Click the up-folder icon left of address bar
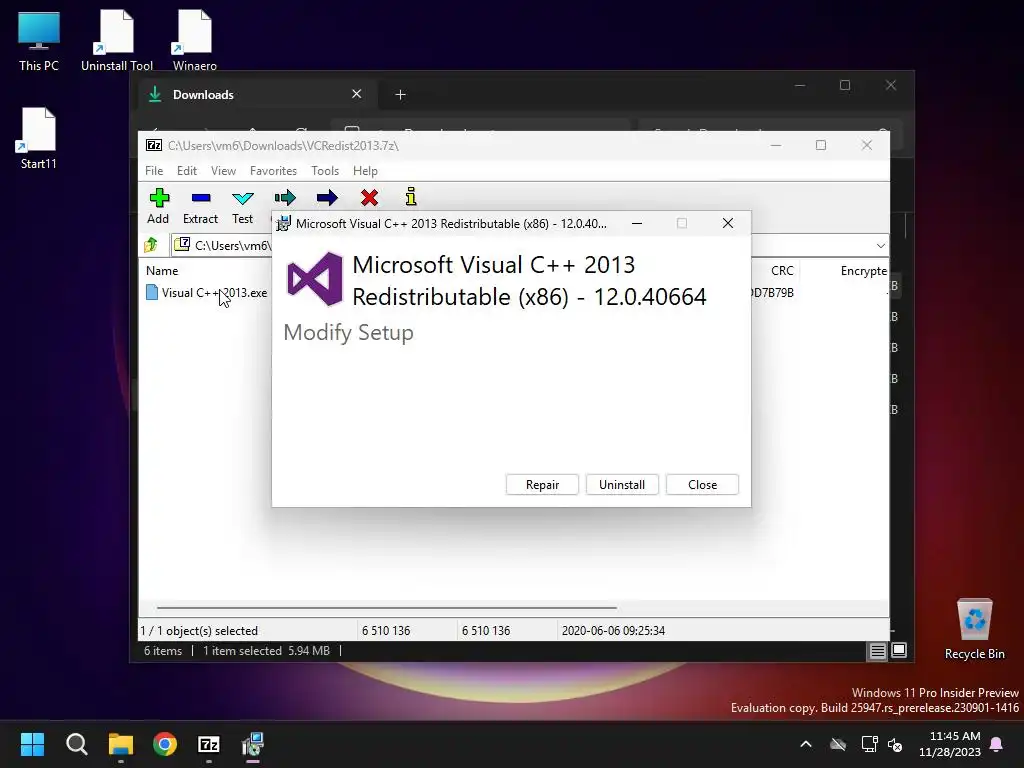The image size is (1024, 768). point(151,245)
